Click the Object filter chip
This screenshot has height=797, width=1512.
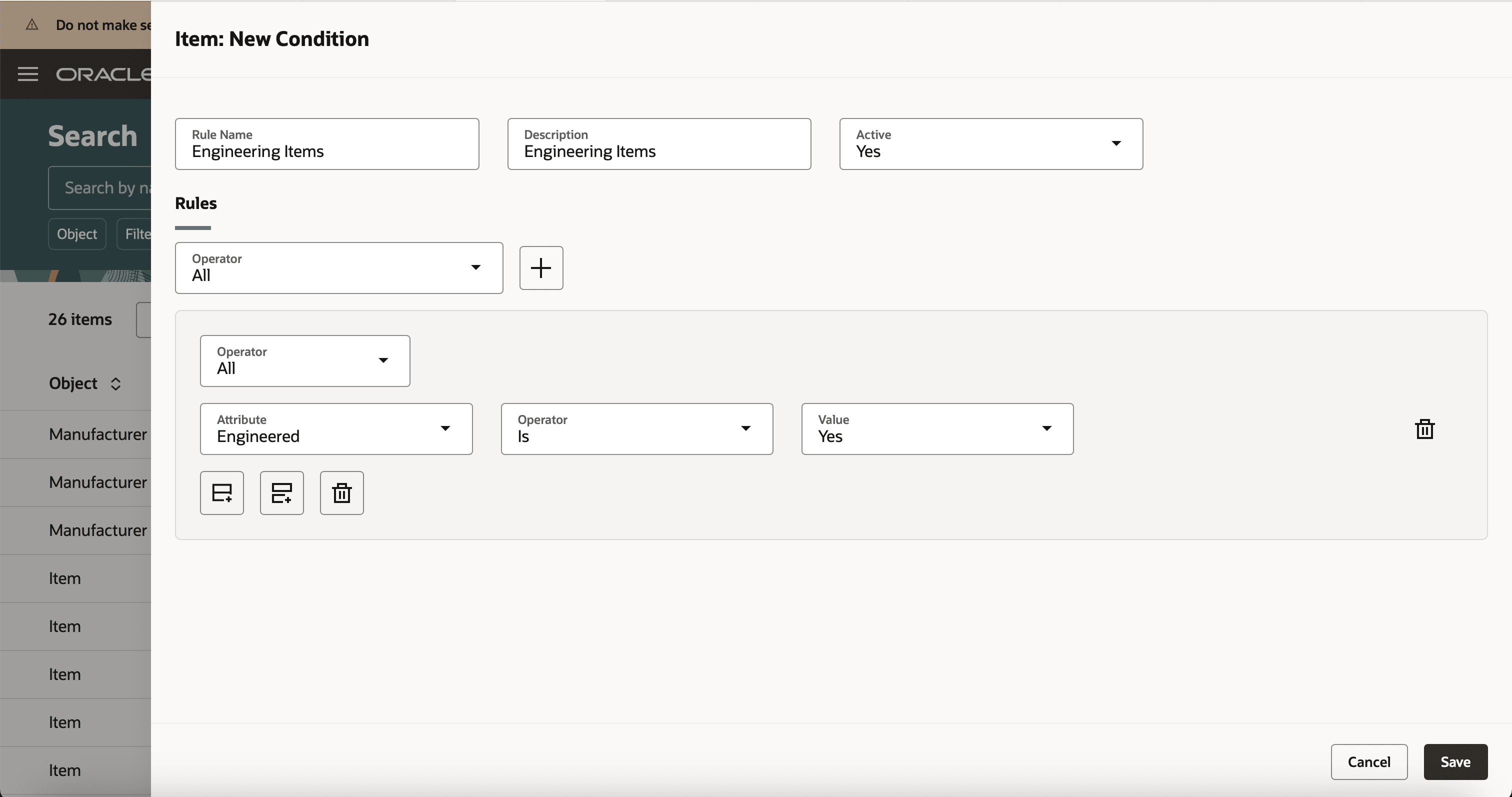point(77,233)
